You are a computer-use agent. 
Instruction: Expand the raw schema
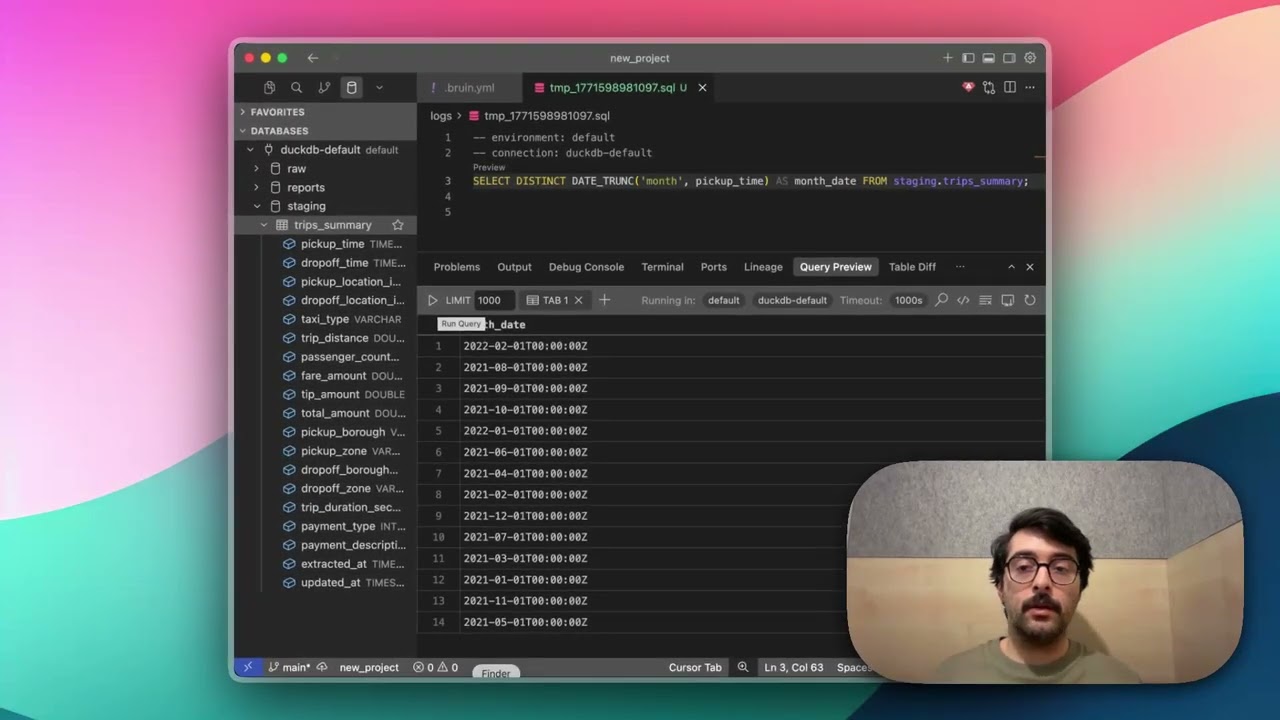coord(257,169)
